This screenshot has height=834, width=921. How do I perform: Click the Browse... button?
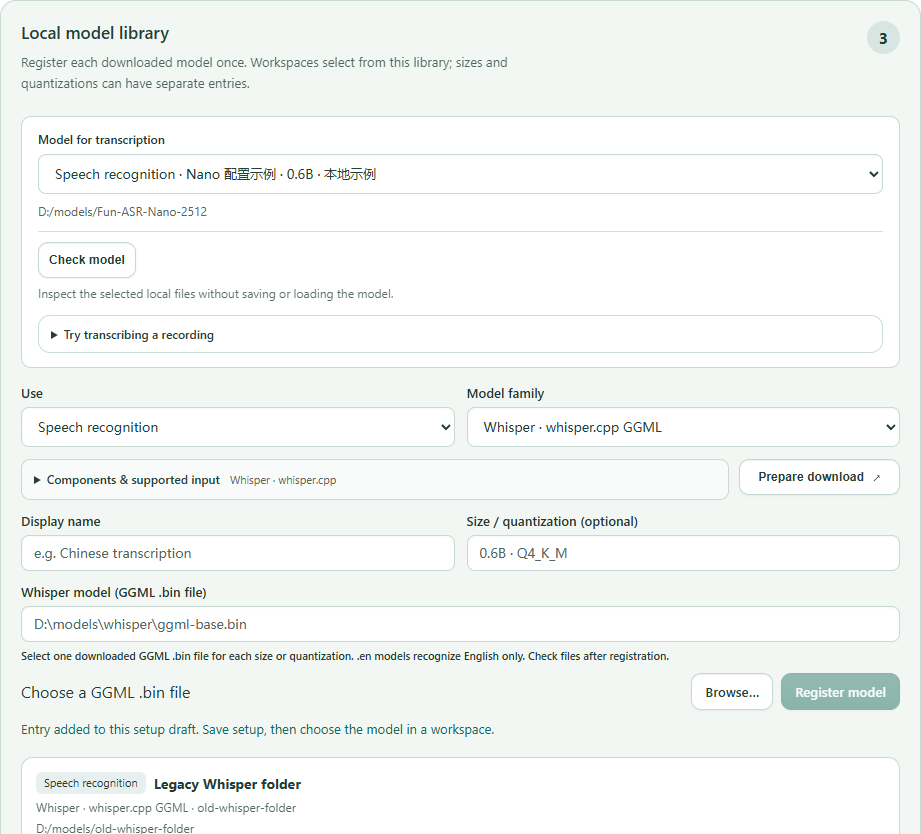point(732,692)
